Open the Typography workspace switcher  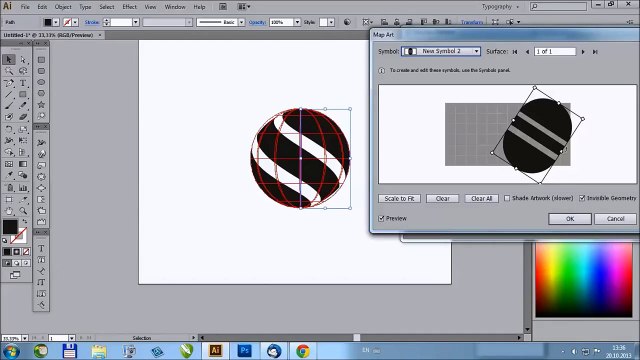500,7
